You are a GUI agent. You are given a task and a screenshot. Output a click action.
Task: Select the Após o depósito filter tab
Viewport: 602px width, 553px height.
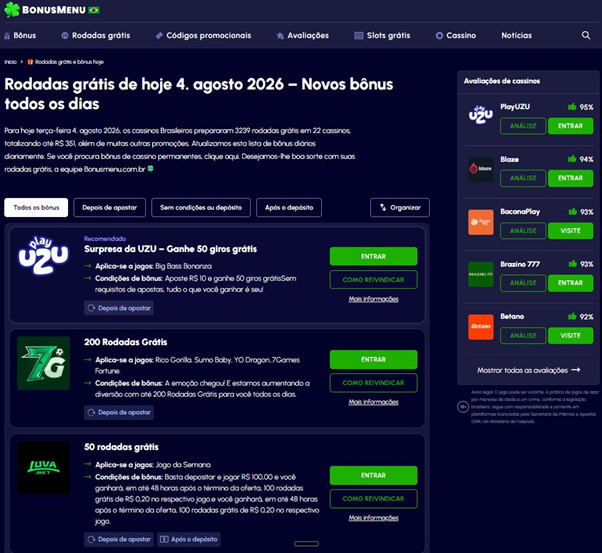coord(289,207)
